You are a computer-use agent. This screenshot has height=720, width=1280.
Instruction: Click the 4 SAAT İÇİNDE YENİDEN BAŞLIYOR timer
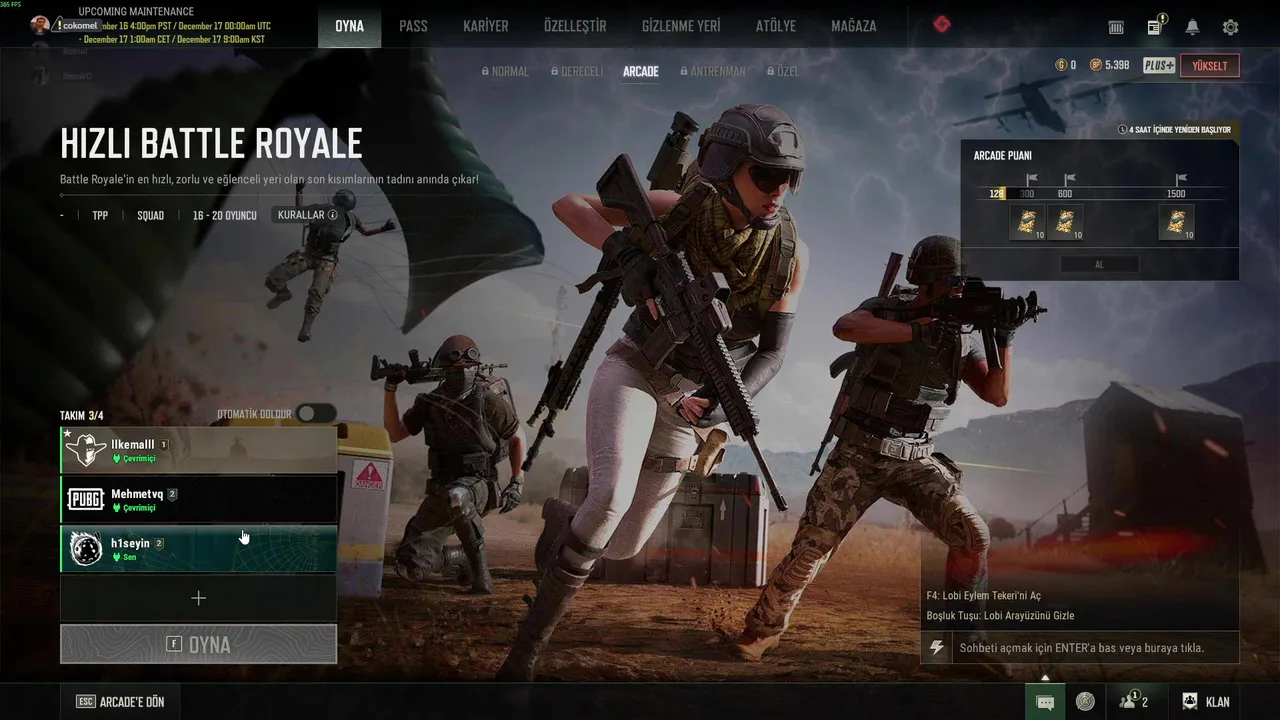coord(1174,130)
